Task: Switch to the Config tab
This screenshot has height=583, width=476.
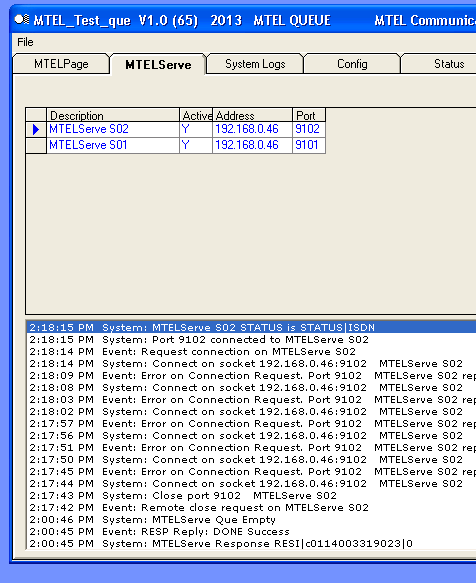Action: coord(352,64)
